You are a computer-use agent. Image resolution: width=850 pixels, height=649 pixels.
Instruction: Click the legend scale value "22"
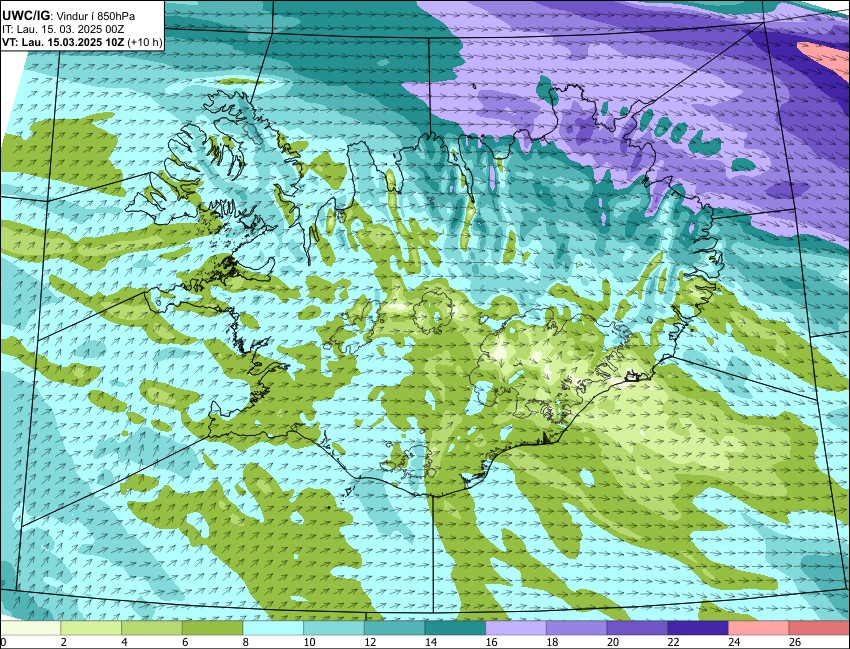click(674, 642)
